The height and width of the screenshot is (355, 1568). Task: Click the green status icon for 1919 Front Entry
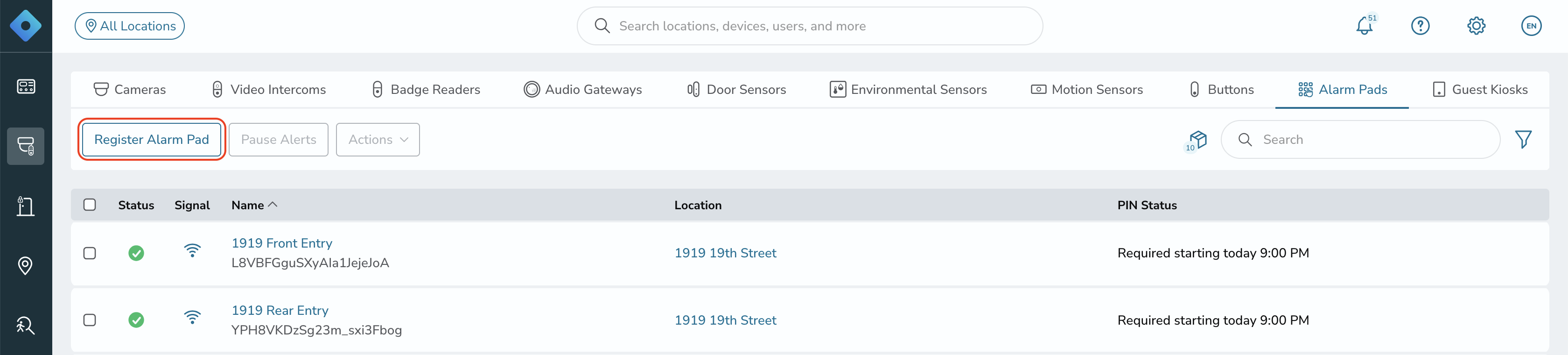136,253
